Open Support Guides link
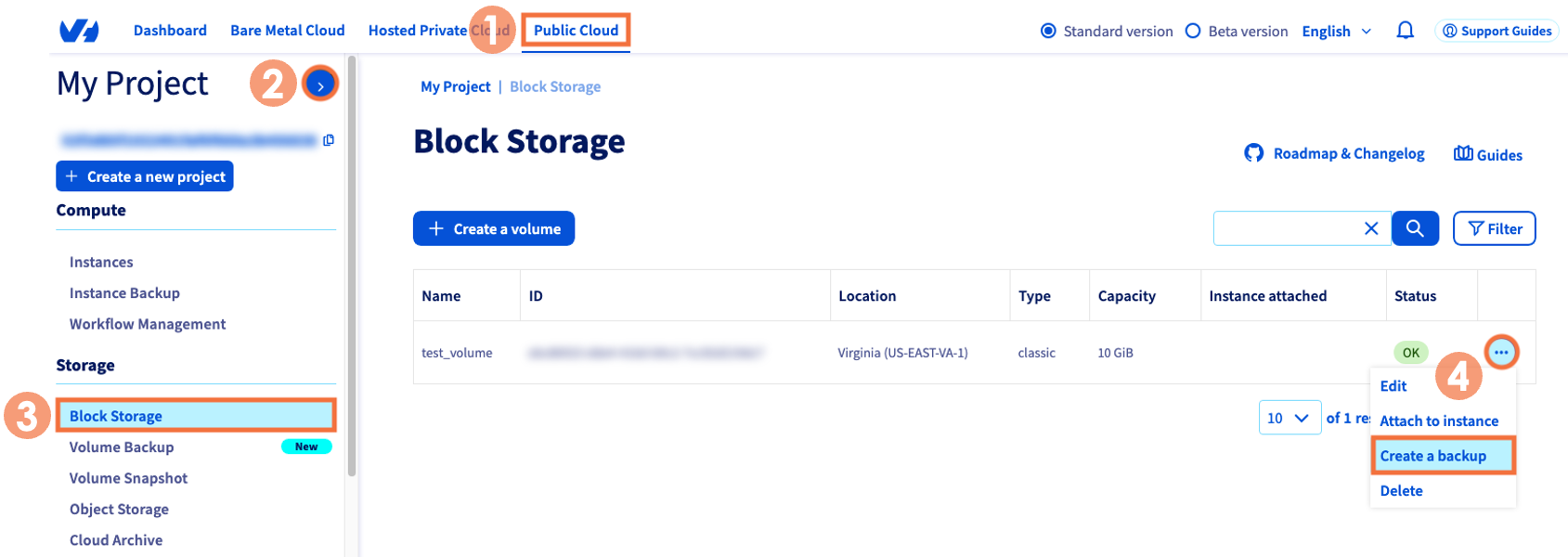This screenshot has width=1568, height=557. pos(1497,31)
